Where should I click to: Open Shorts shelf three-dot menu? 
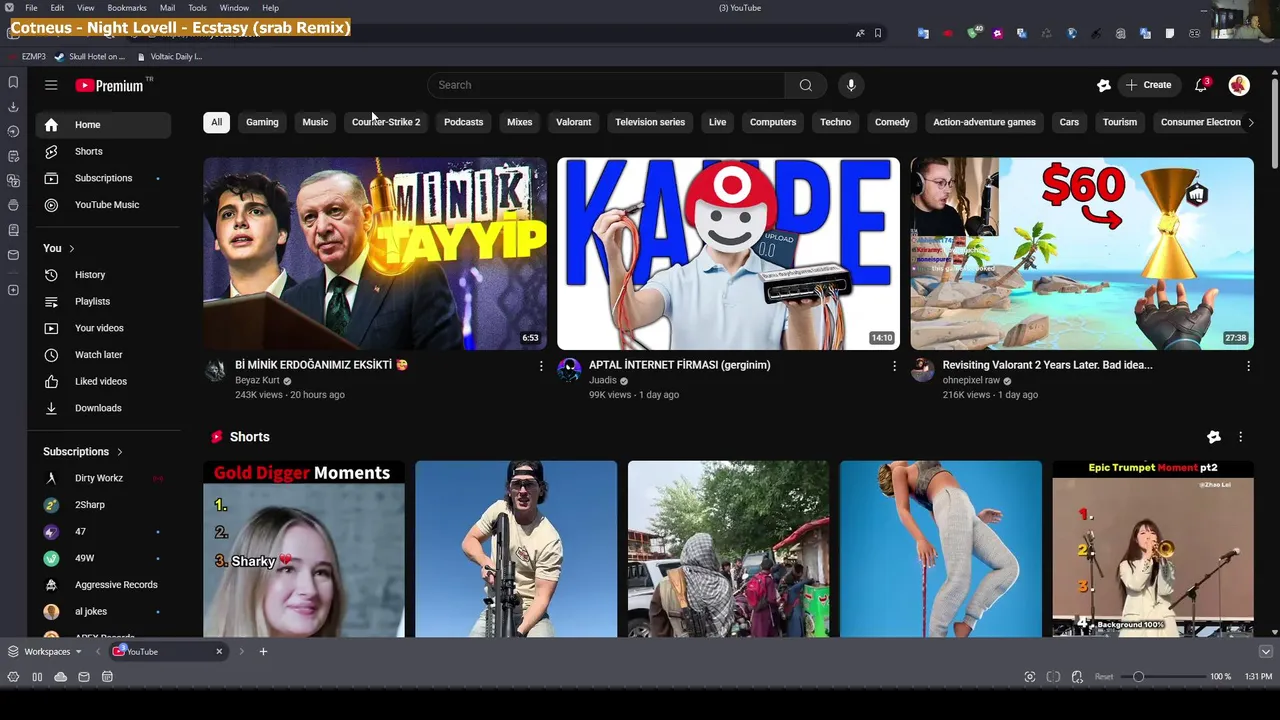click(1240, 437)
